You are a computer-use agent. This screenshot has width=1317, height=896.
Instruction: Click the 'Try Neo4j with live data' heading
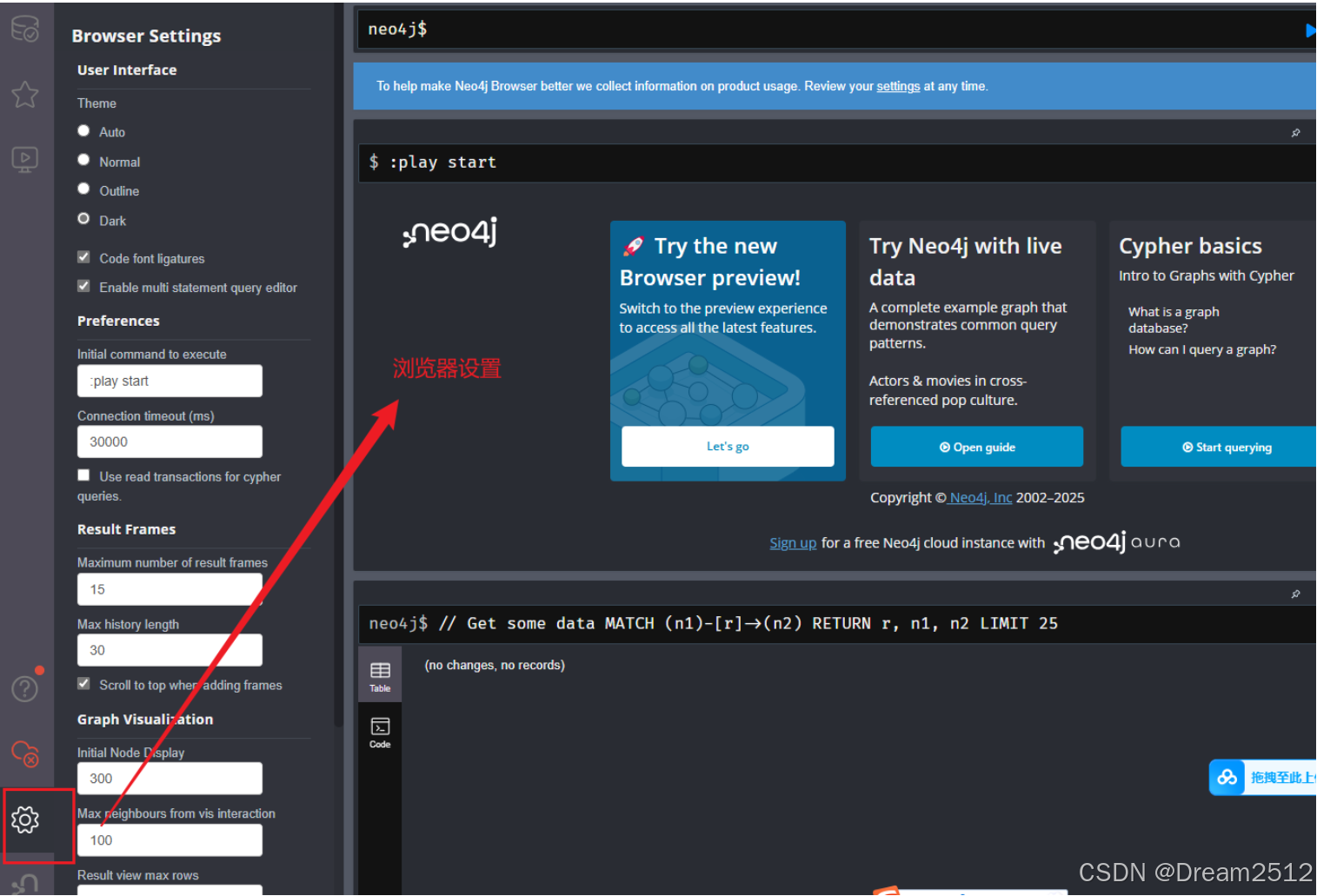point(966,262)
